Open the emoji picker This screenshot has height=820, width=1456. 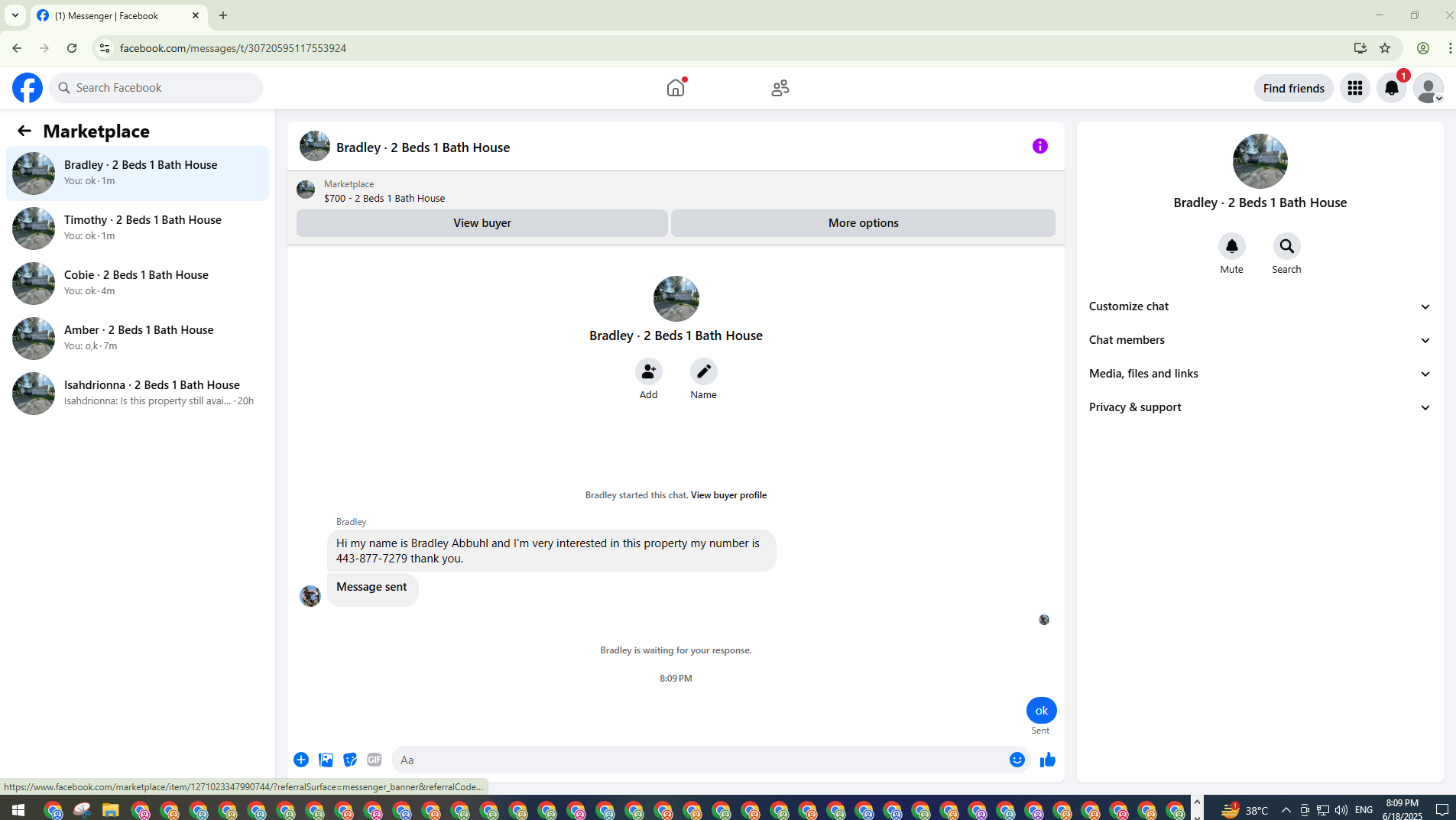click(x=1017, y=760)
